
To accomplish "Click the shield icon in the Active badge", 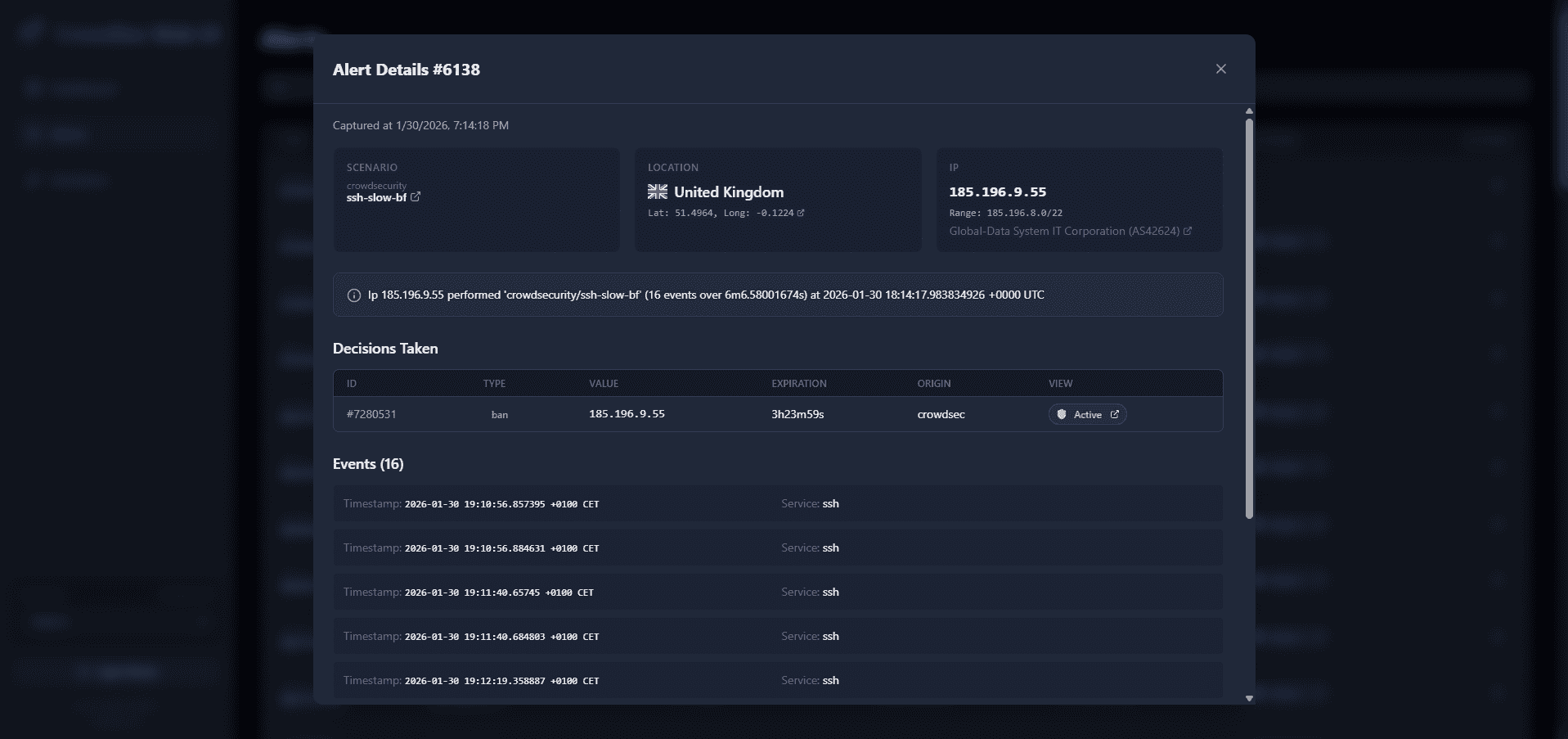I will tap(1062, 415).
